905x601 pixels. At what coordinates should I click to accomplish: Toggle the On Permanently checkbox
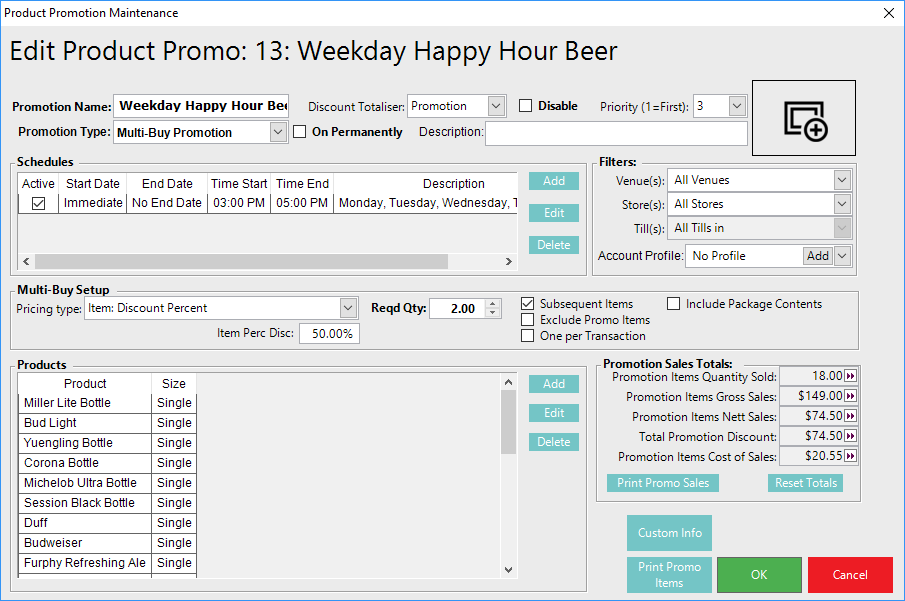300,132
